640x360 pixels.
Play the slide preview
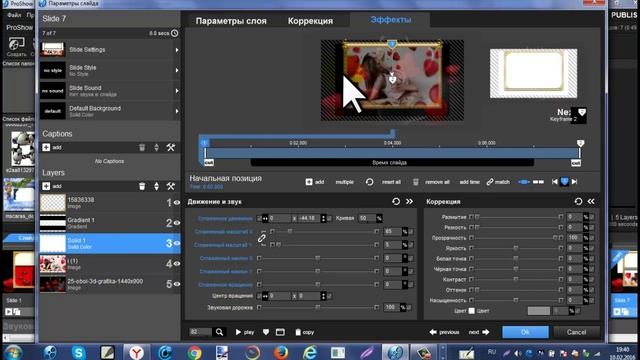coord(244,332)
